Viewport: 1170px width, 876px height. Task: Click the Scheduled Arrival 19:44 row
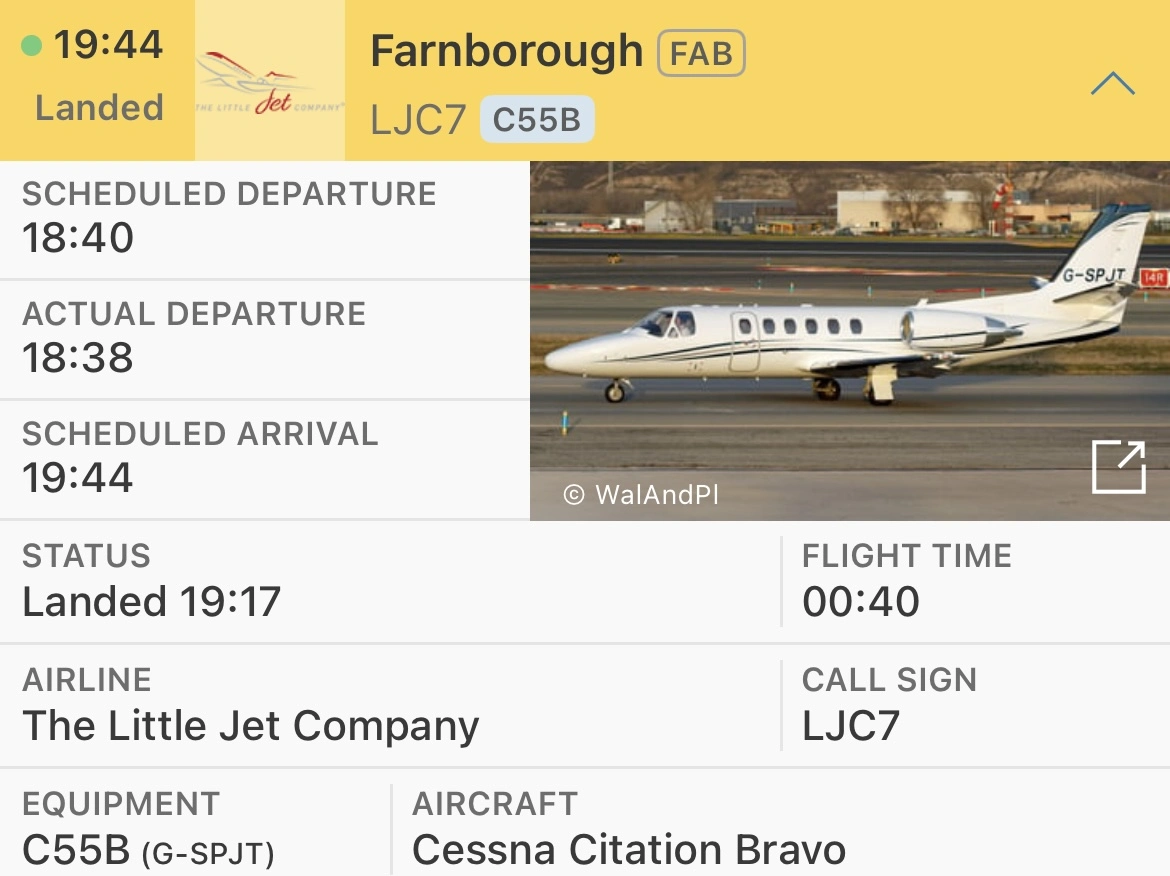pos(264,458)
